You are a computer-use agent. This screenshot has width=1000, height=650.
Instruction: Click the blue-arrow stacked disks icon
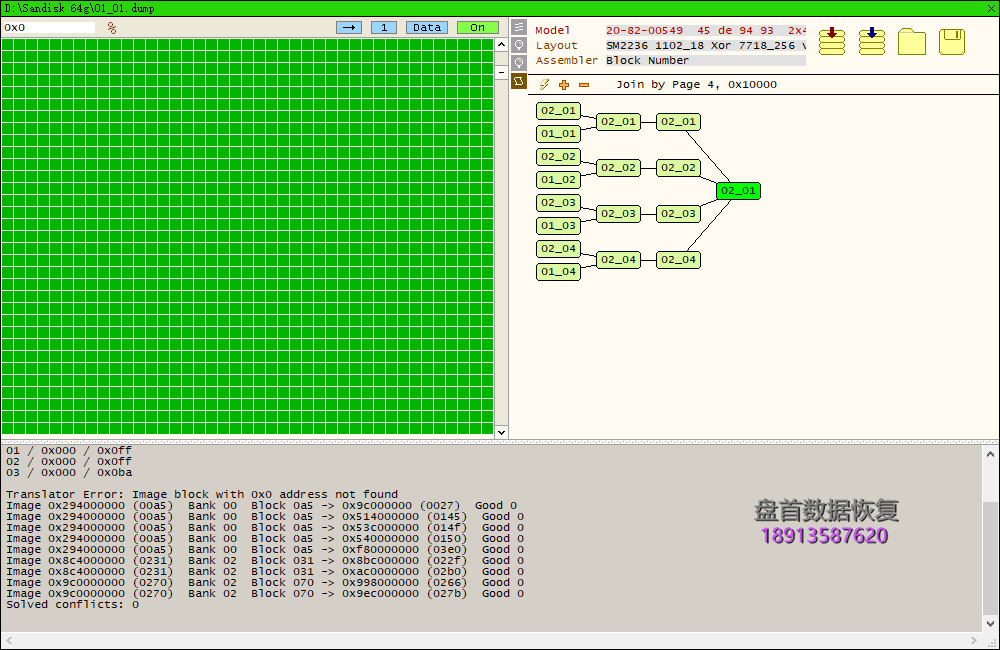pos(872,41)
